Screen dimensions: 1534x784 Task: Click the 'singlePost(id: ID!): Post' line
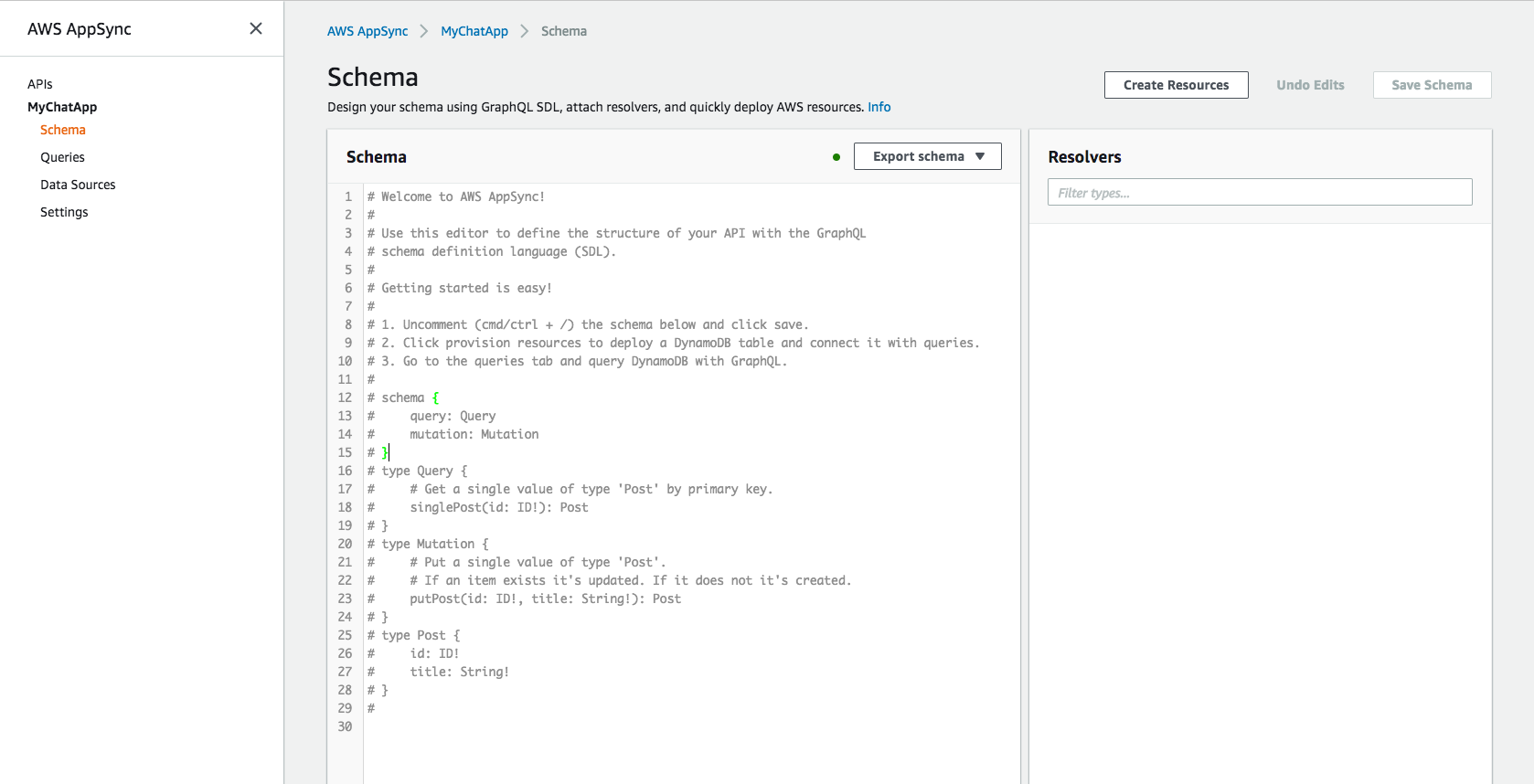pyautogui.click(x=498, y=507)
